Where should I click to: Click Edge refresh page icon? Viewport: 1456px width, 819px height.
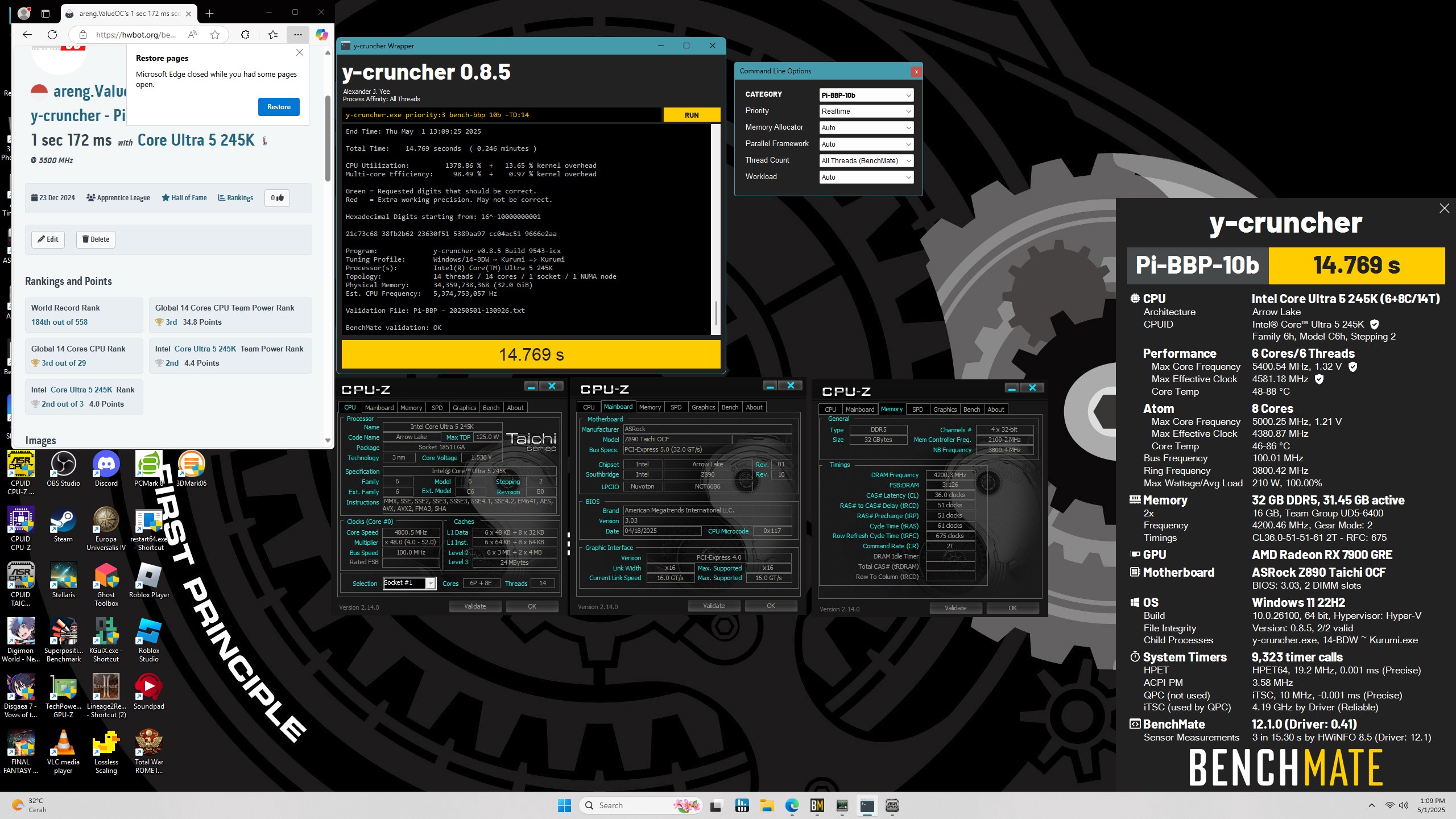point(52,35)
